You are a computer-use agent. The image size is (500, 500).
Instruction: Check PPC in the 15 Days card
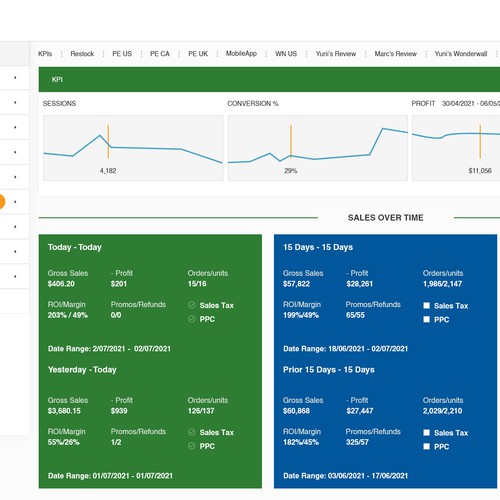pos(426,319)
